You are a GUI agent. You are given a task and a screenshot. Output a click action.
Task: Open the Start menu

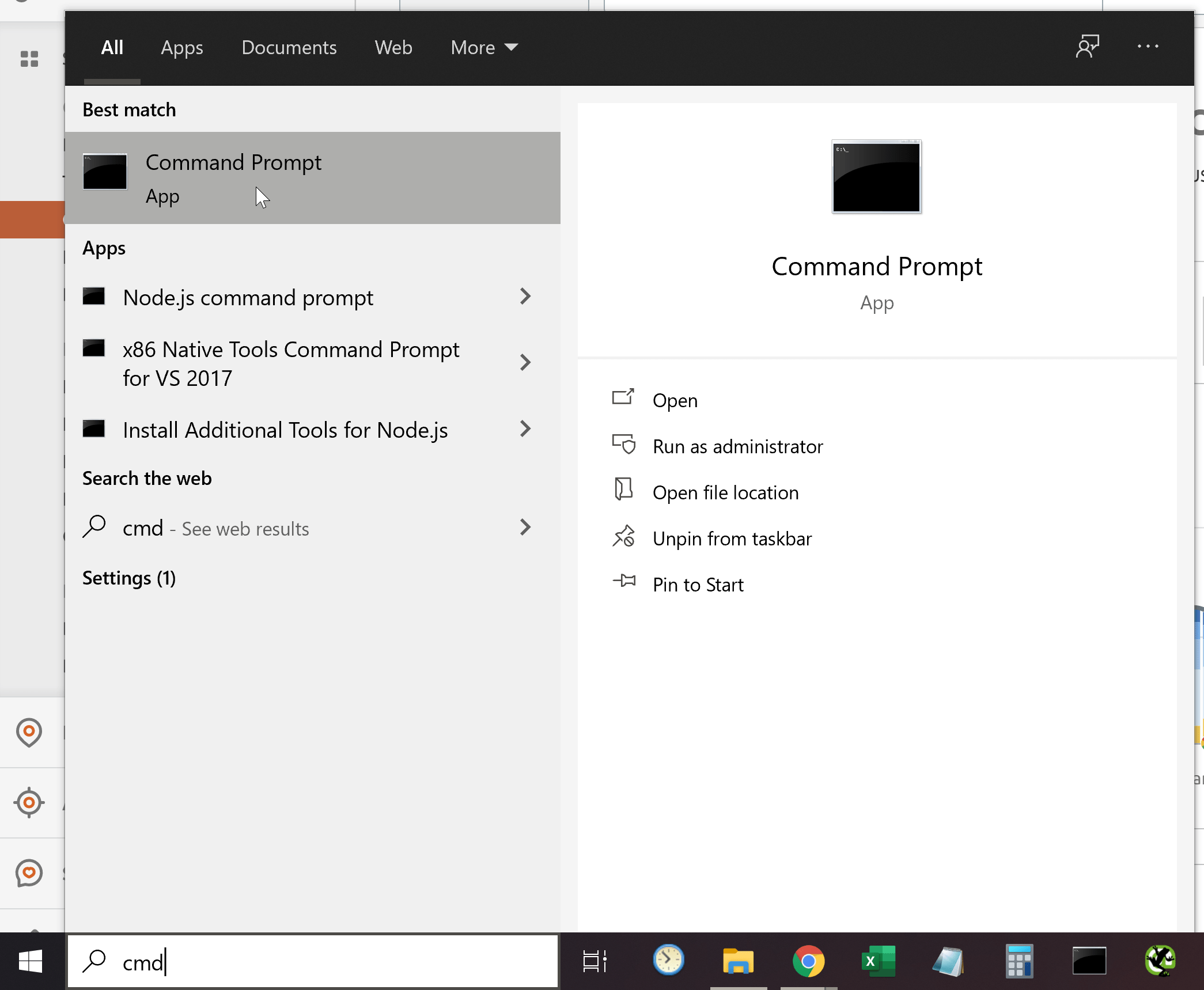click(x=32, y=961)
